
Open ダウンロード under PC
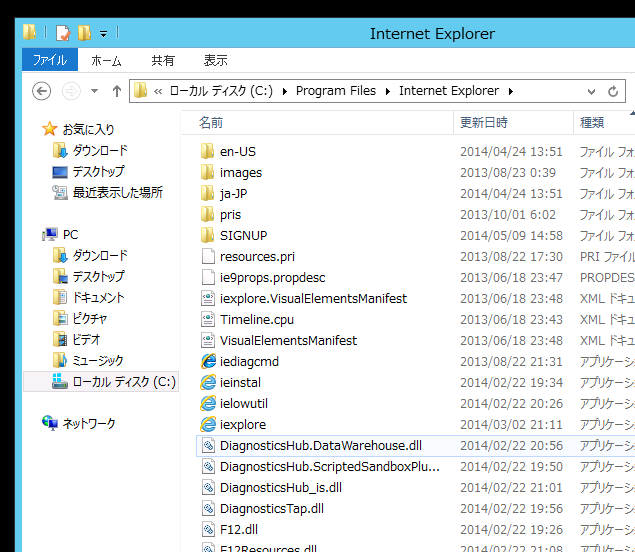tap(100, 256)
